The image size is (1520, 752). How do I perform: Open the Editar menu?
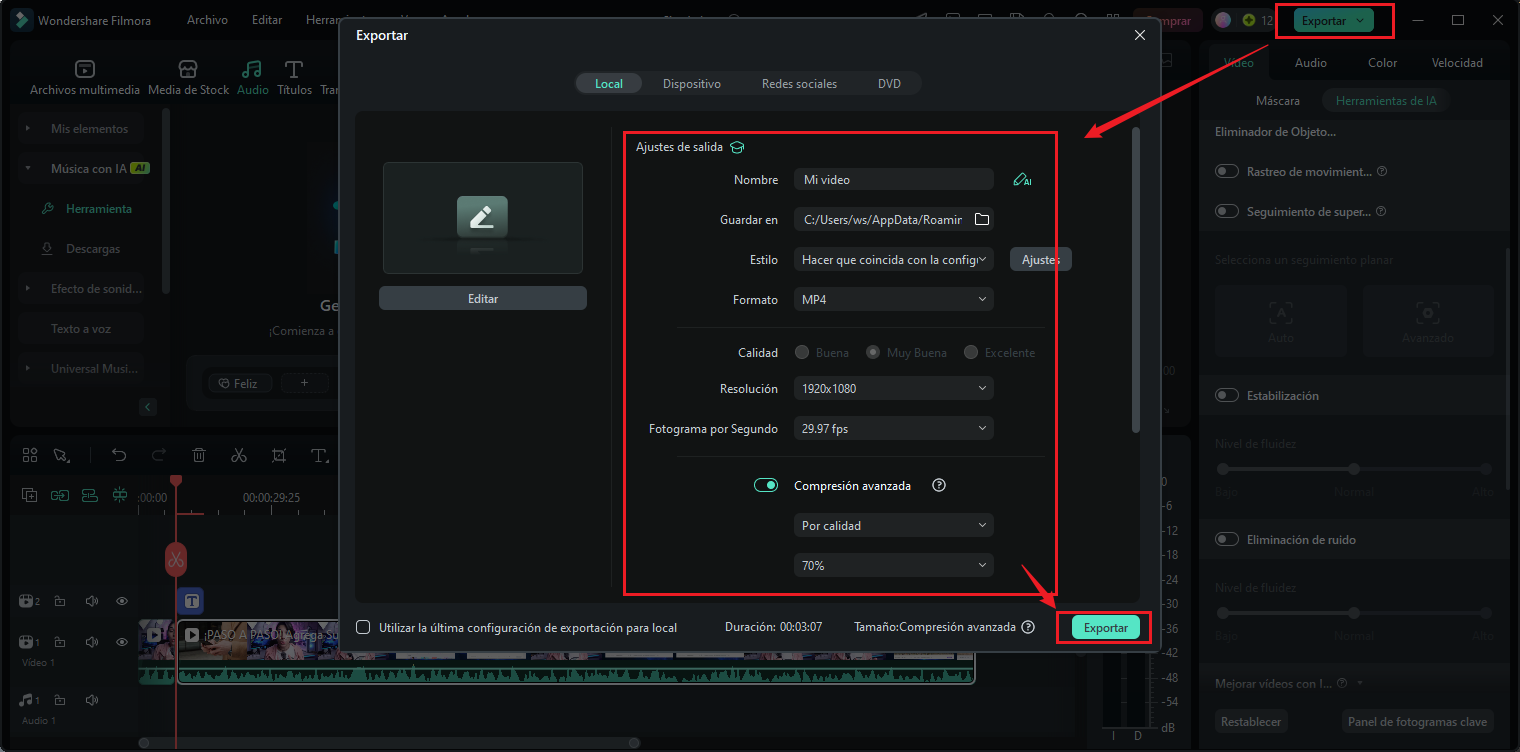267,20
